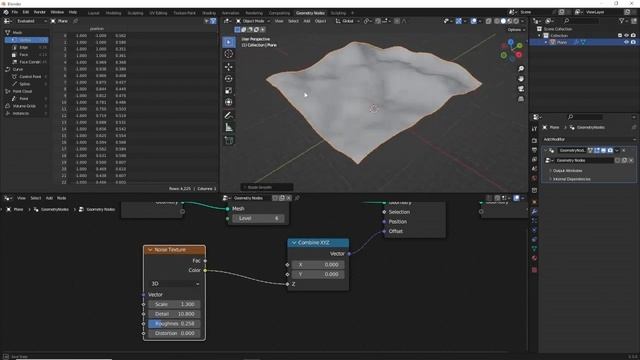Collapse the Noise Texture node
The height and width of the screenshot is (360, 640).
pos(150,250)
